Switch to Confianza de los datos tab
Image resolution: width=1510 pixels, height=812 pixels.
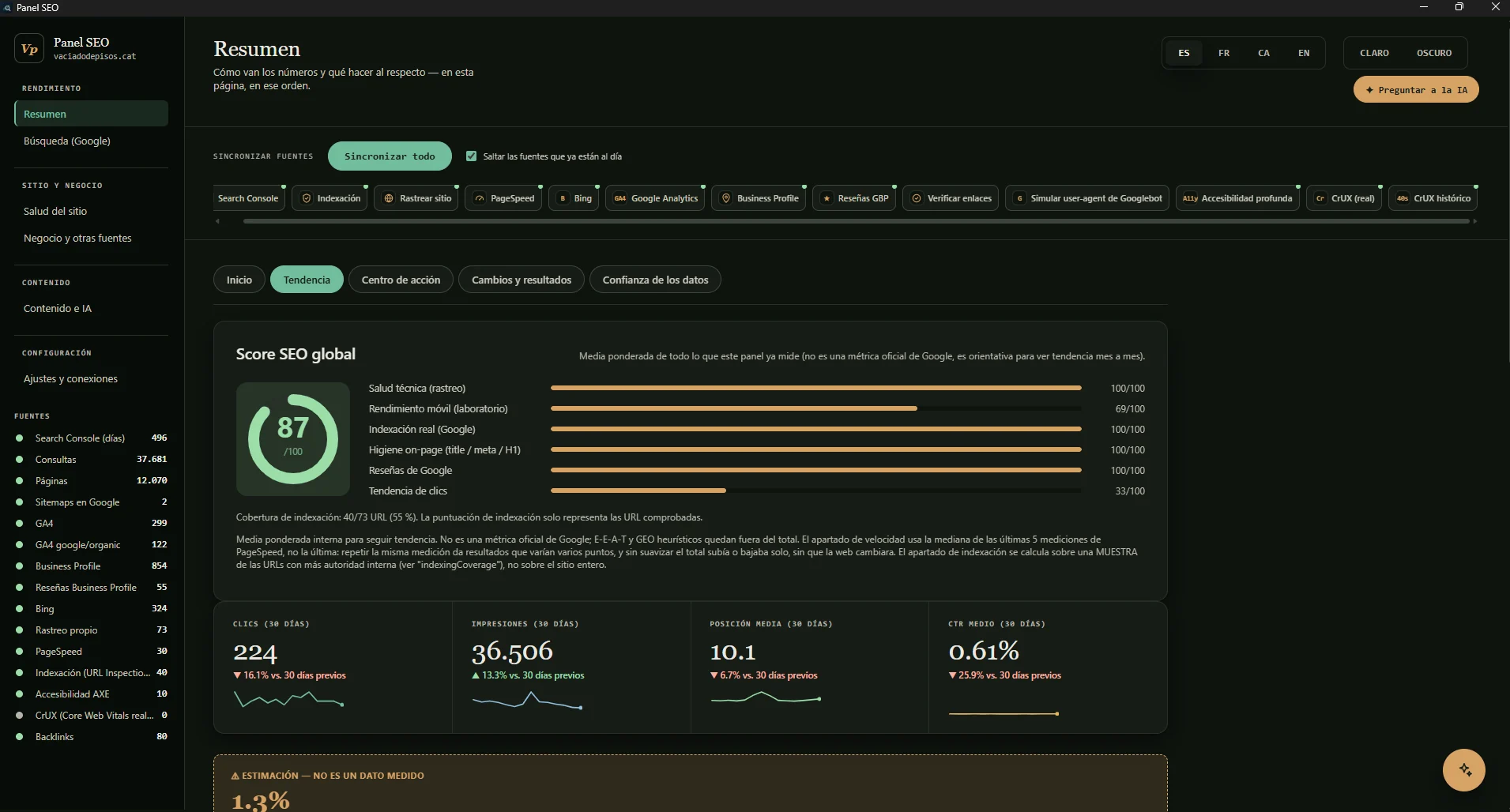tap(655, 280)
